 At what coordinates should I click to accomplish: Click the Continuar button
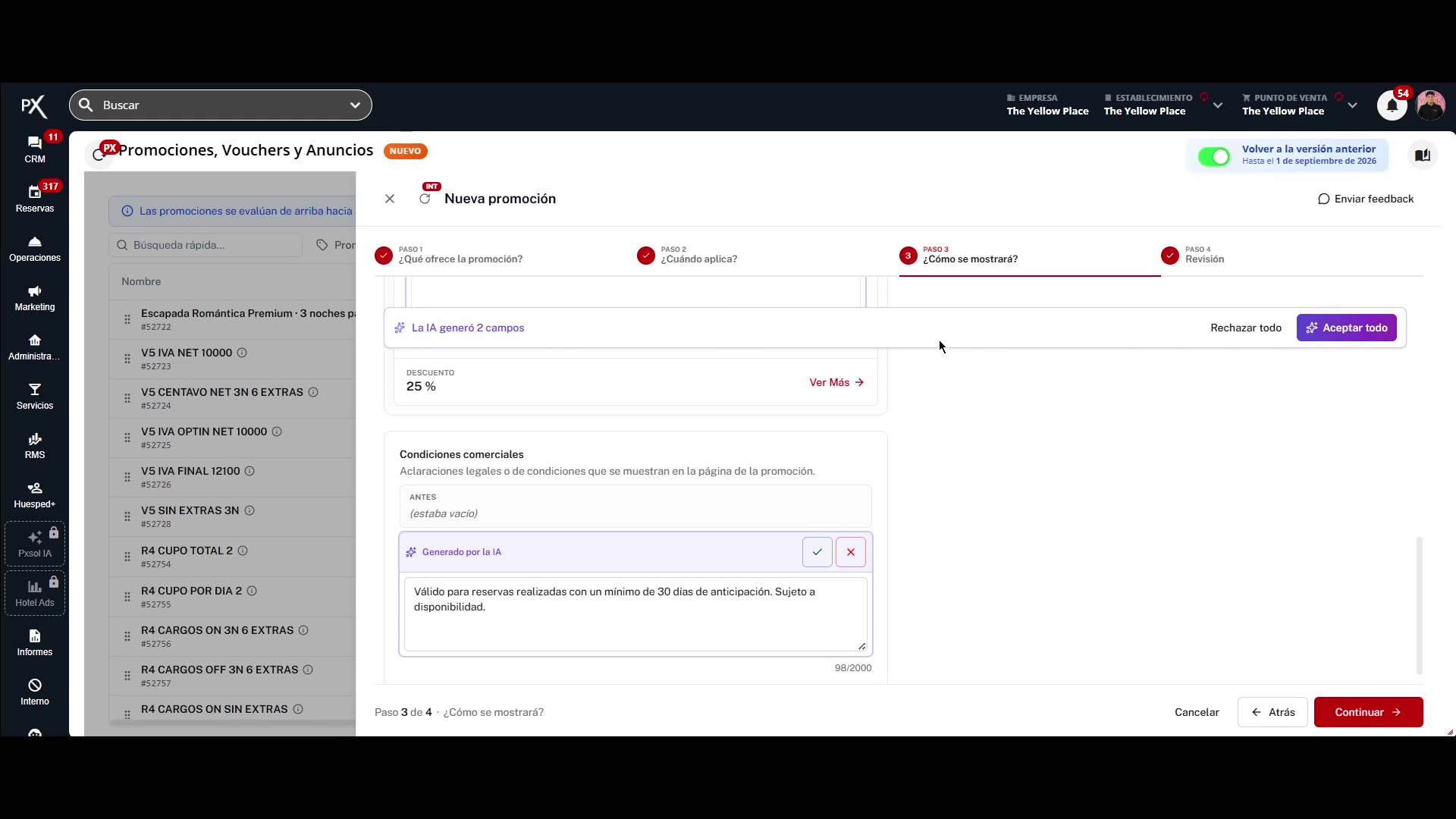tap(1368, 712)
